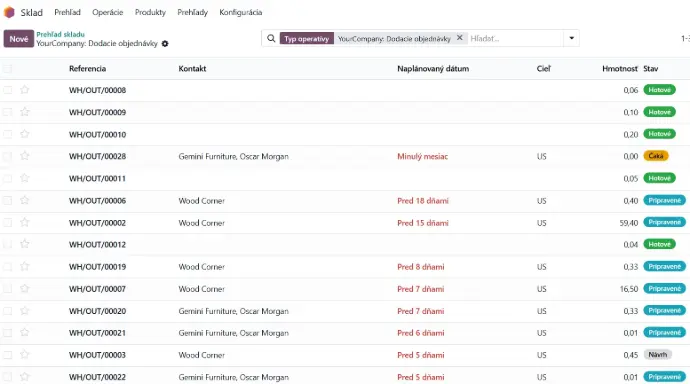Click the Sklad app name
The width and height of the screenshot is (690, 384).
tap(32, 12)
